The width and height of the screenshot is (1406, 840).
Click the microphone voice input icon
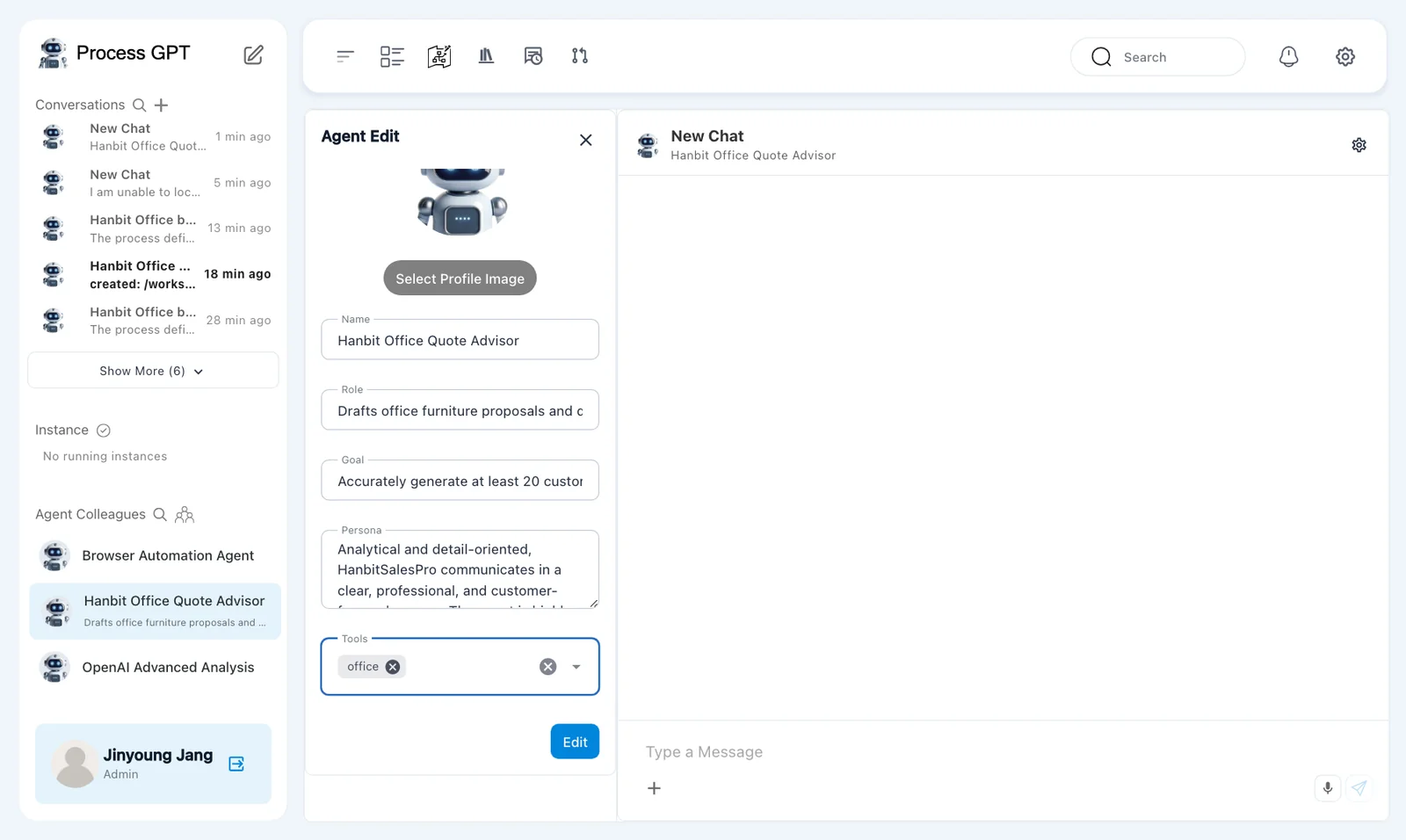click(x=1328, y=788)
